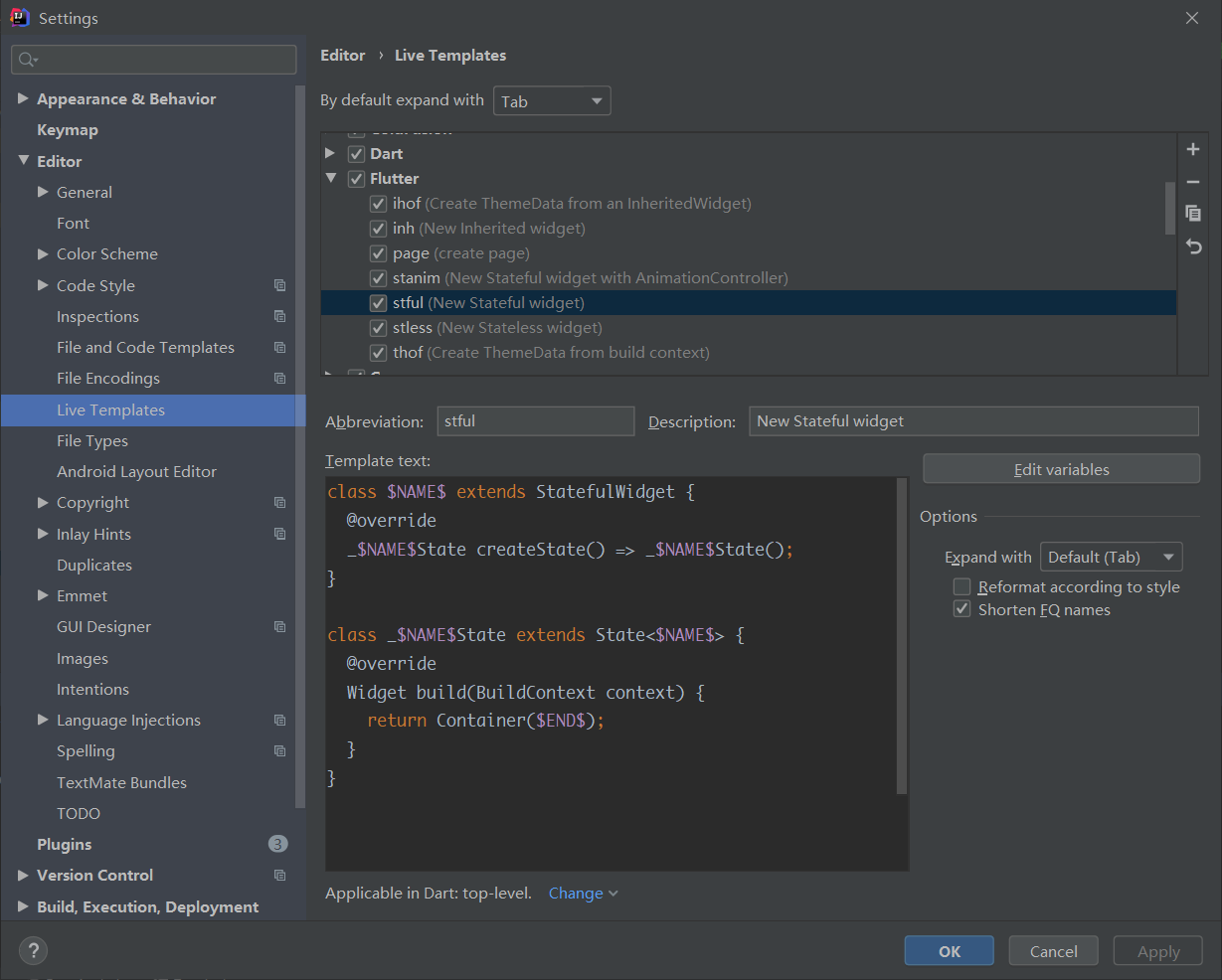
Task: Select Live Templates in the settings tree
Action: click(153, 409)
